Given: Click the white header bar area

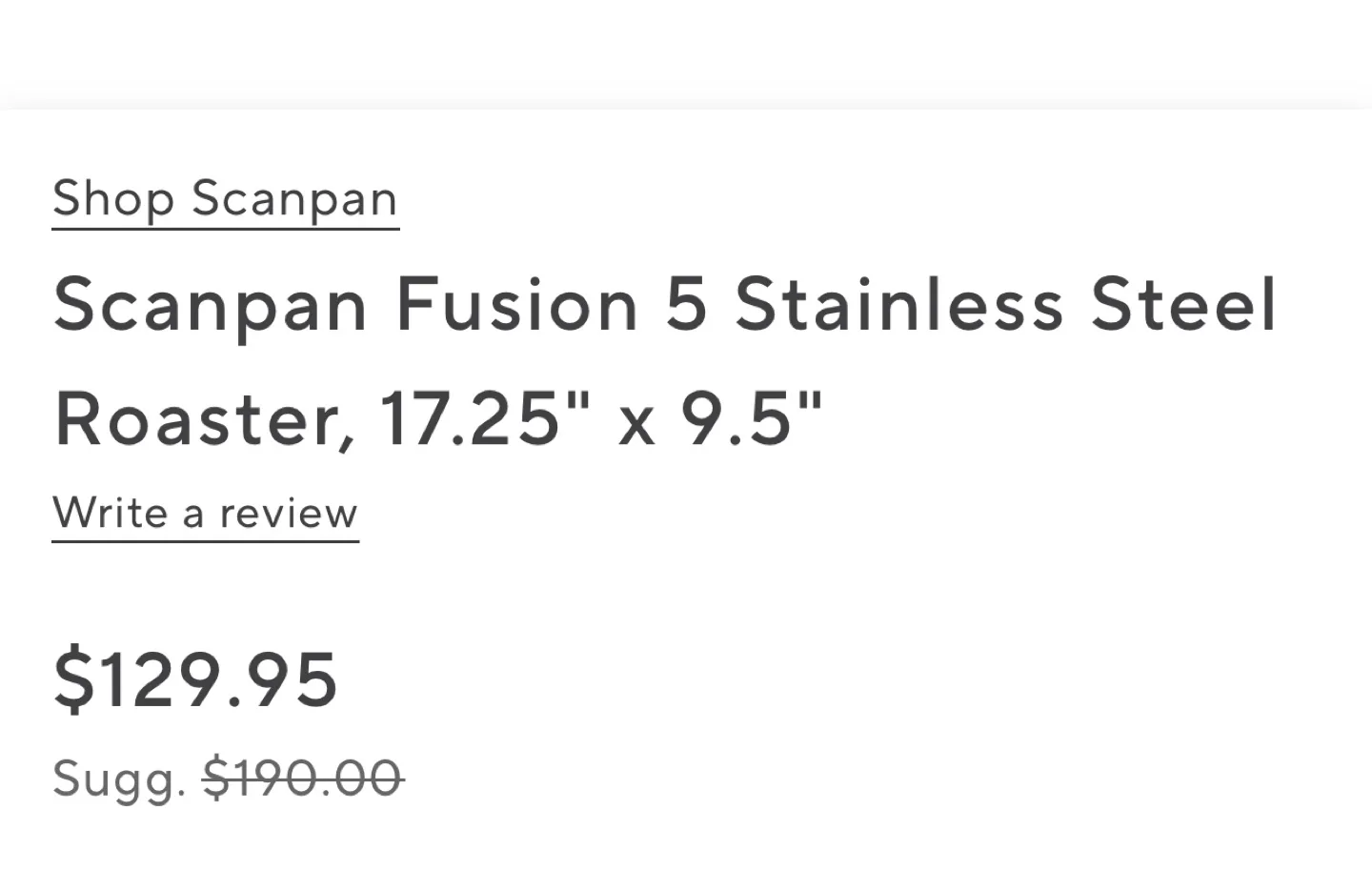Looking at the screenshot, I should 686,48.
